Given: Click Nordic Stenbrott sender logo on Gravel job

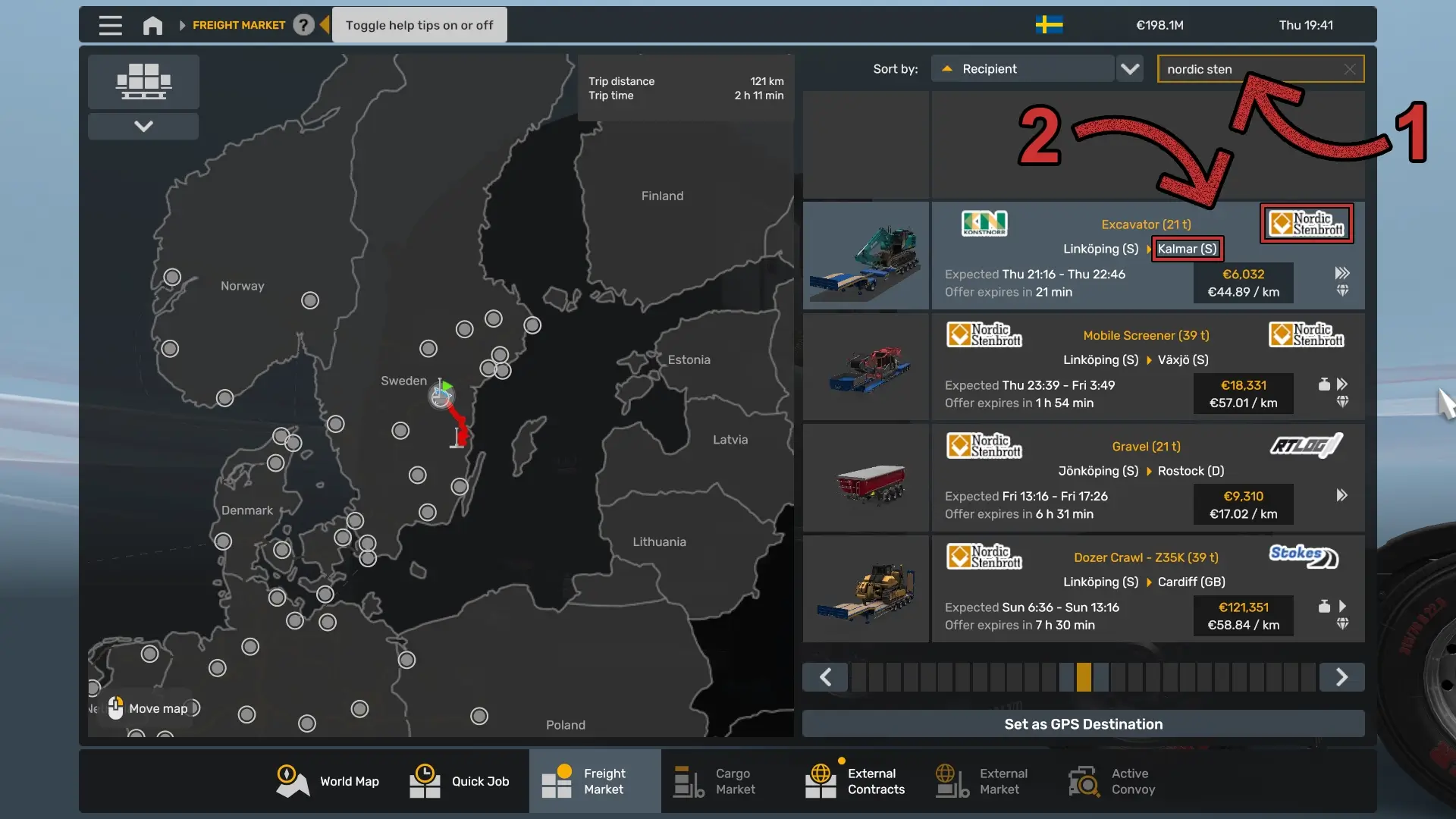Looking at the screenshot, I should pos(984,446).
